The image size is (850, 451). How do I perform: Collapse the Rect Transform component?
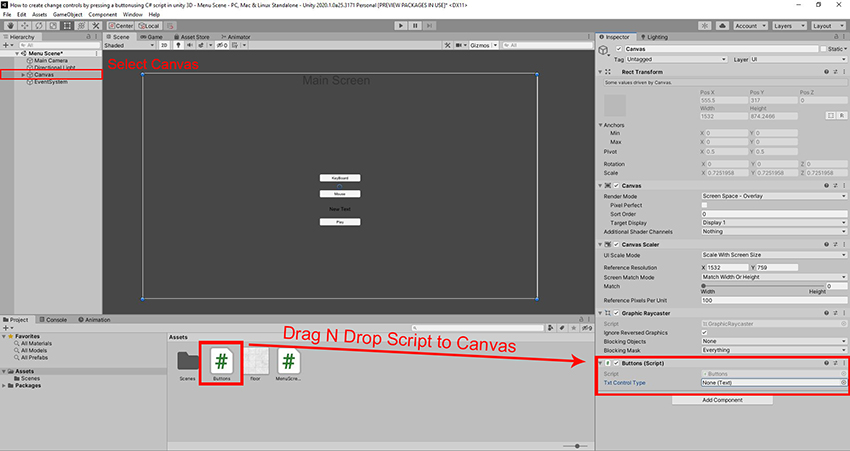pos(600,72)
